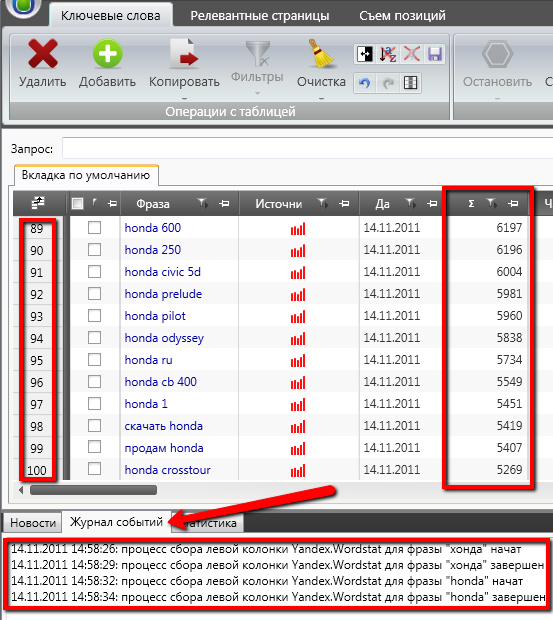Switch to the Релевантные страницы tab
This screenshot has height=620, width=553.
pos(260,16)
